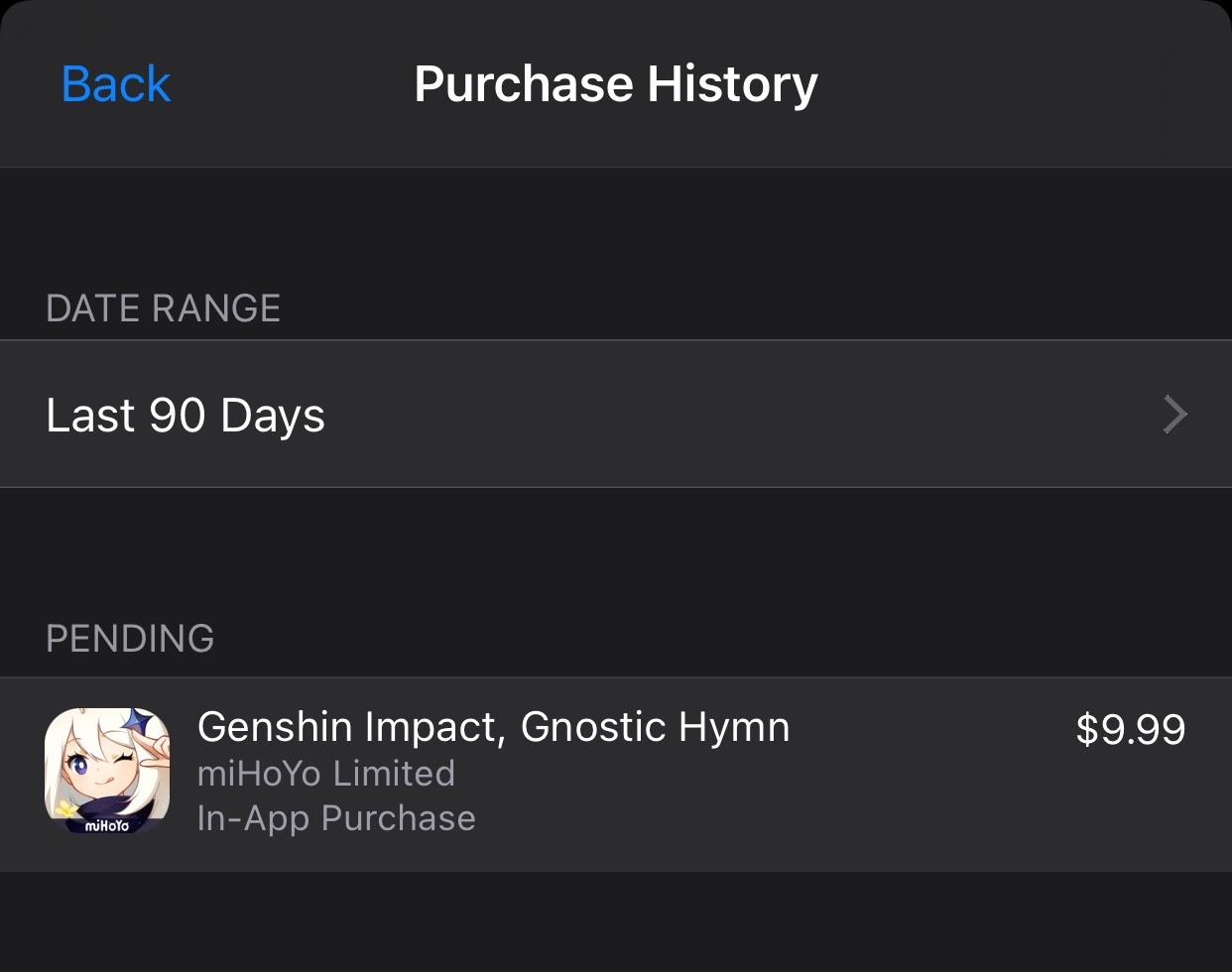Tap the Purchase History screen title
Screen dimensions: 1232x972
pyautogui.click(x=615, y=83)
